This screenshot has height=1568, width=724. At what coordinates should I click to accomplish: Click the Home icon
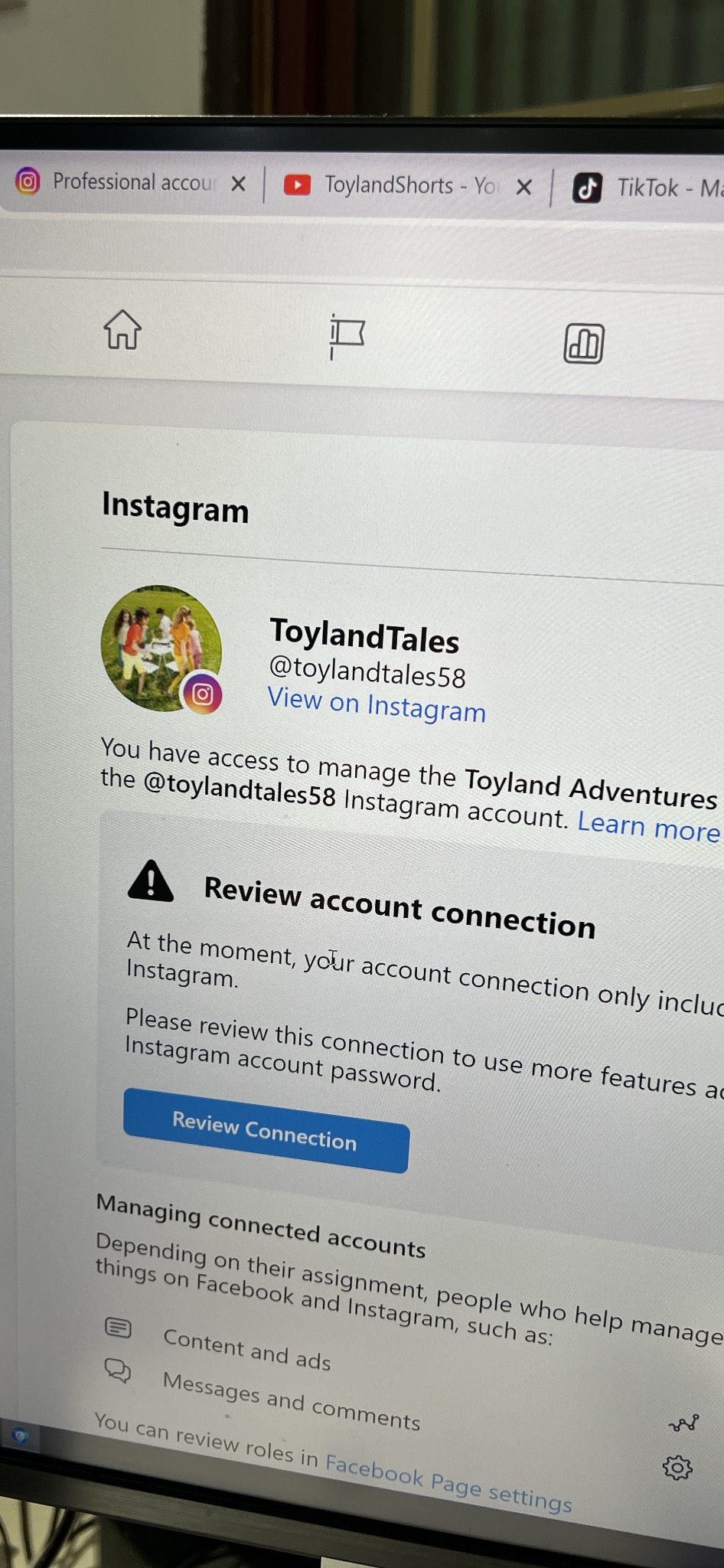point(122,330)
